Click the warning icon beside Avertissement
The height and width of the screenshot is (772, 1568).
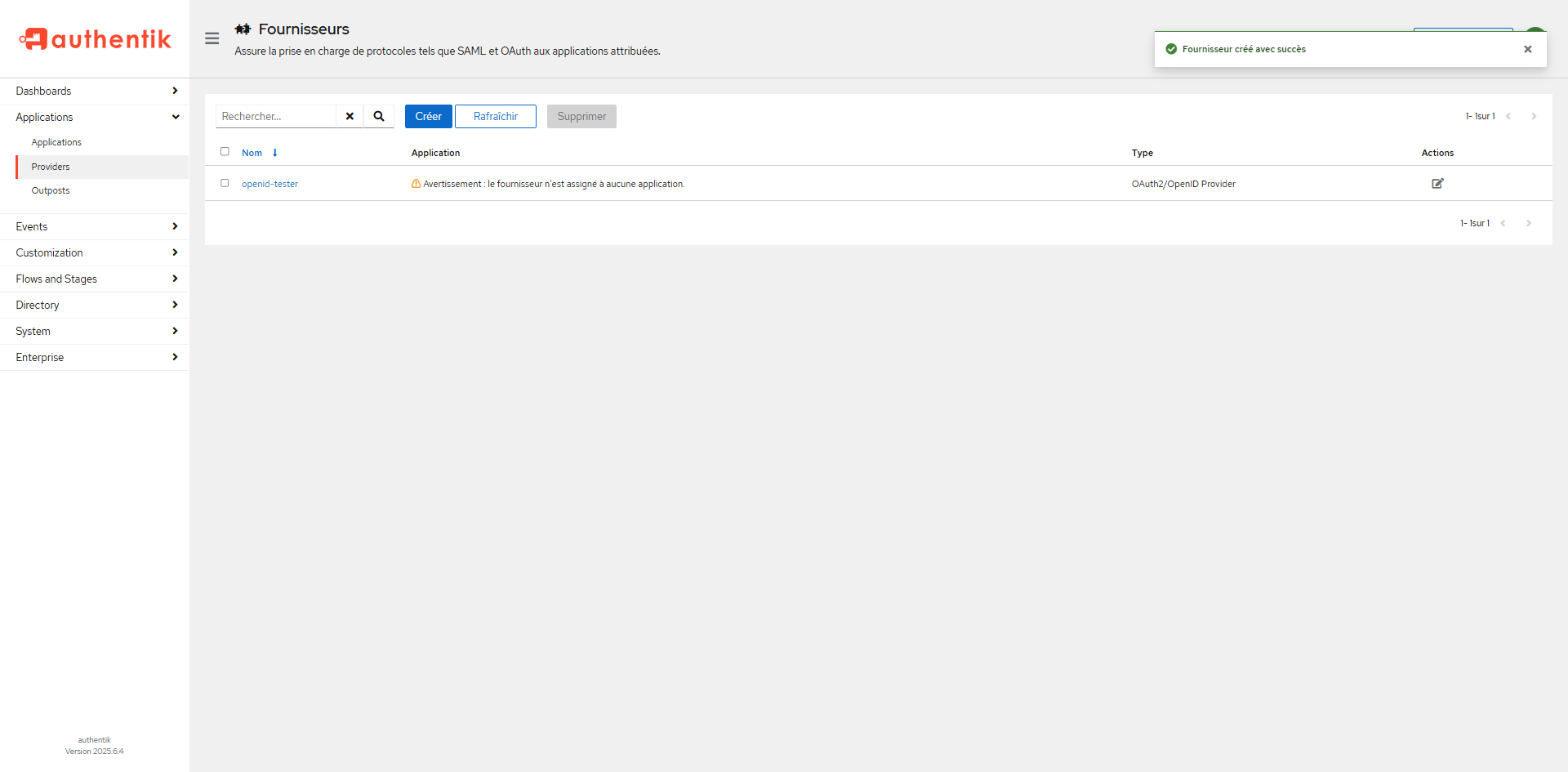416,184
